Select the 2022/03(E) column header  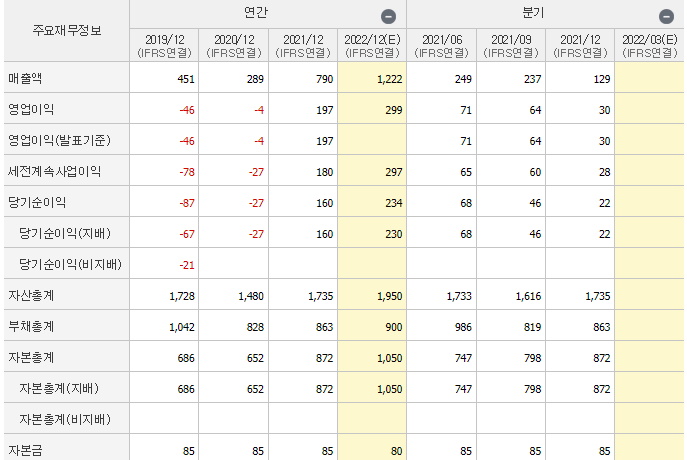point(649,46)
